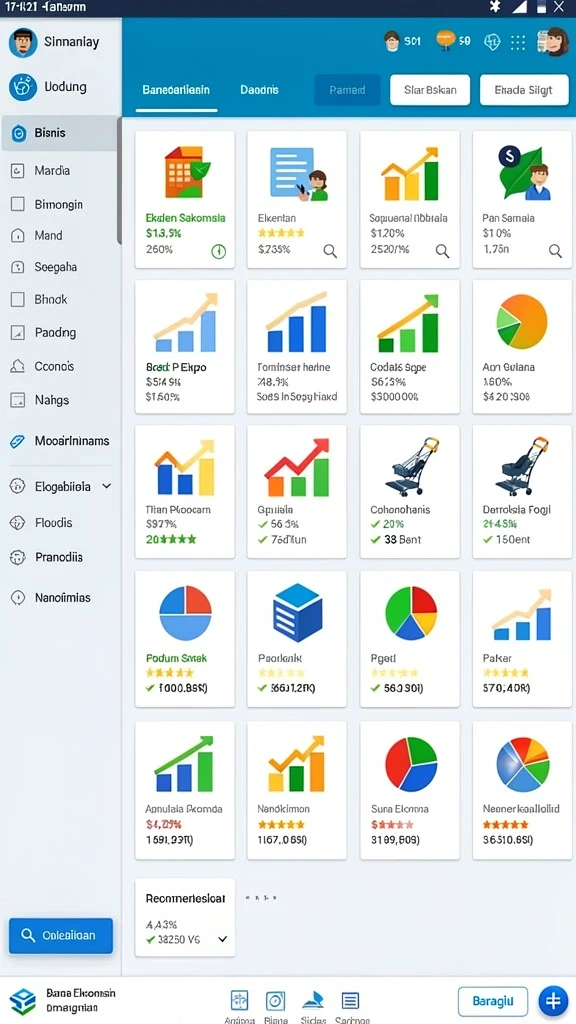The width and height of the screenshot is (576, 1024).
Task: Click the blue plus button at bottom right
Action: pos(553,1000)
